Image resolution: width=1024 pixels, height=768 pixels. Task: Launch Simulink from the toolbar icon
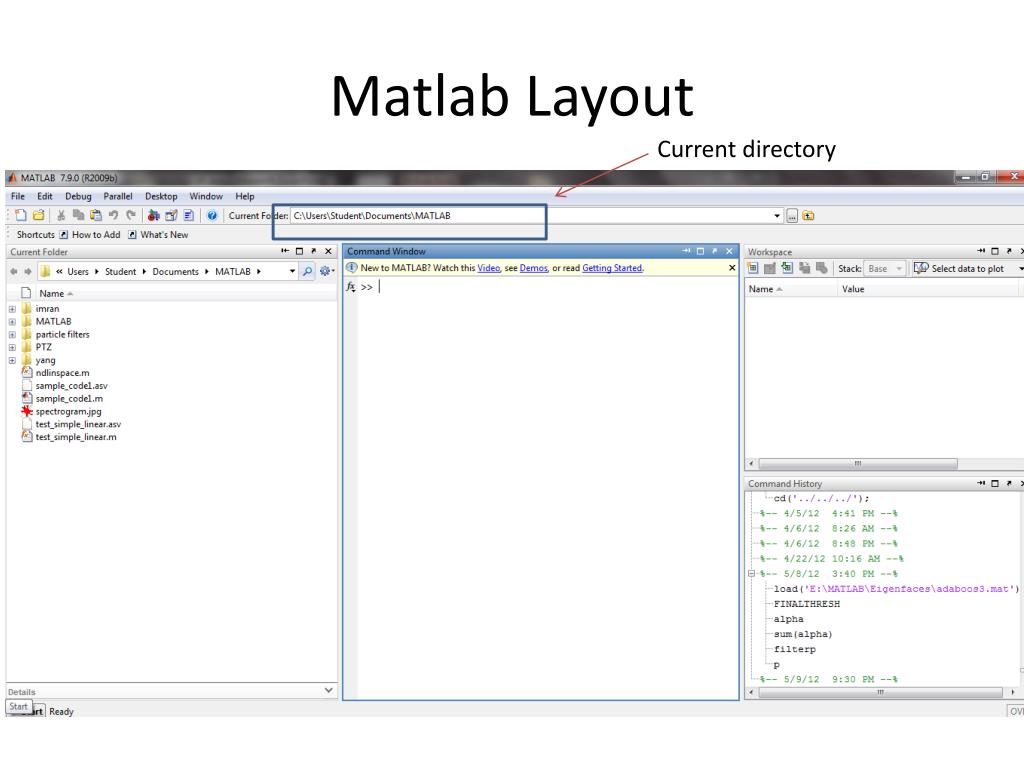coord(152,215)
